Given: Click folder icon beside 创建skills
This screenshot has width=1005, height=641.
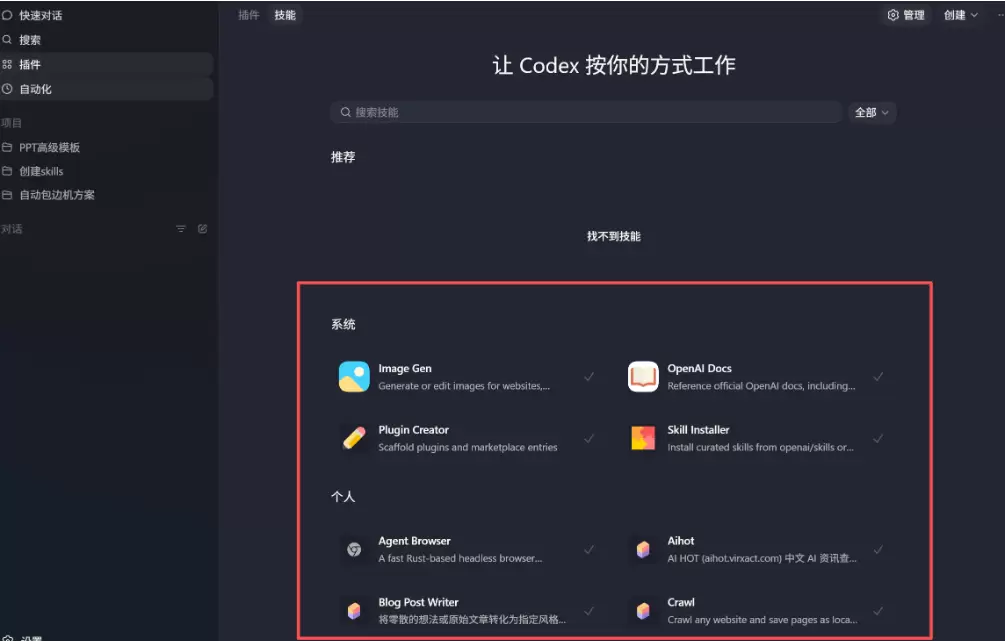Looking at the screenshot, I should [7, 171].
